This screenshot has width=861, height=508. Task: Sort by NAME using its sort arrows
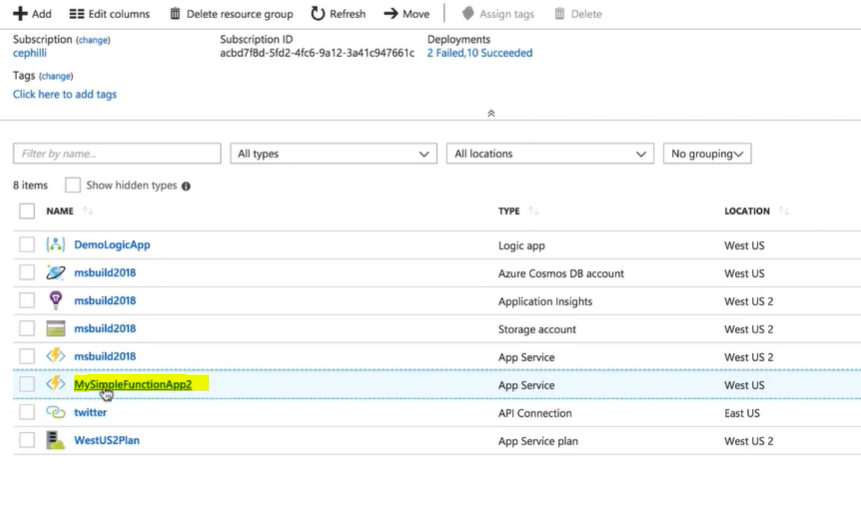coord(87,211)
